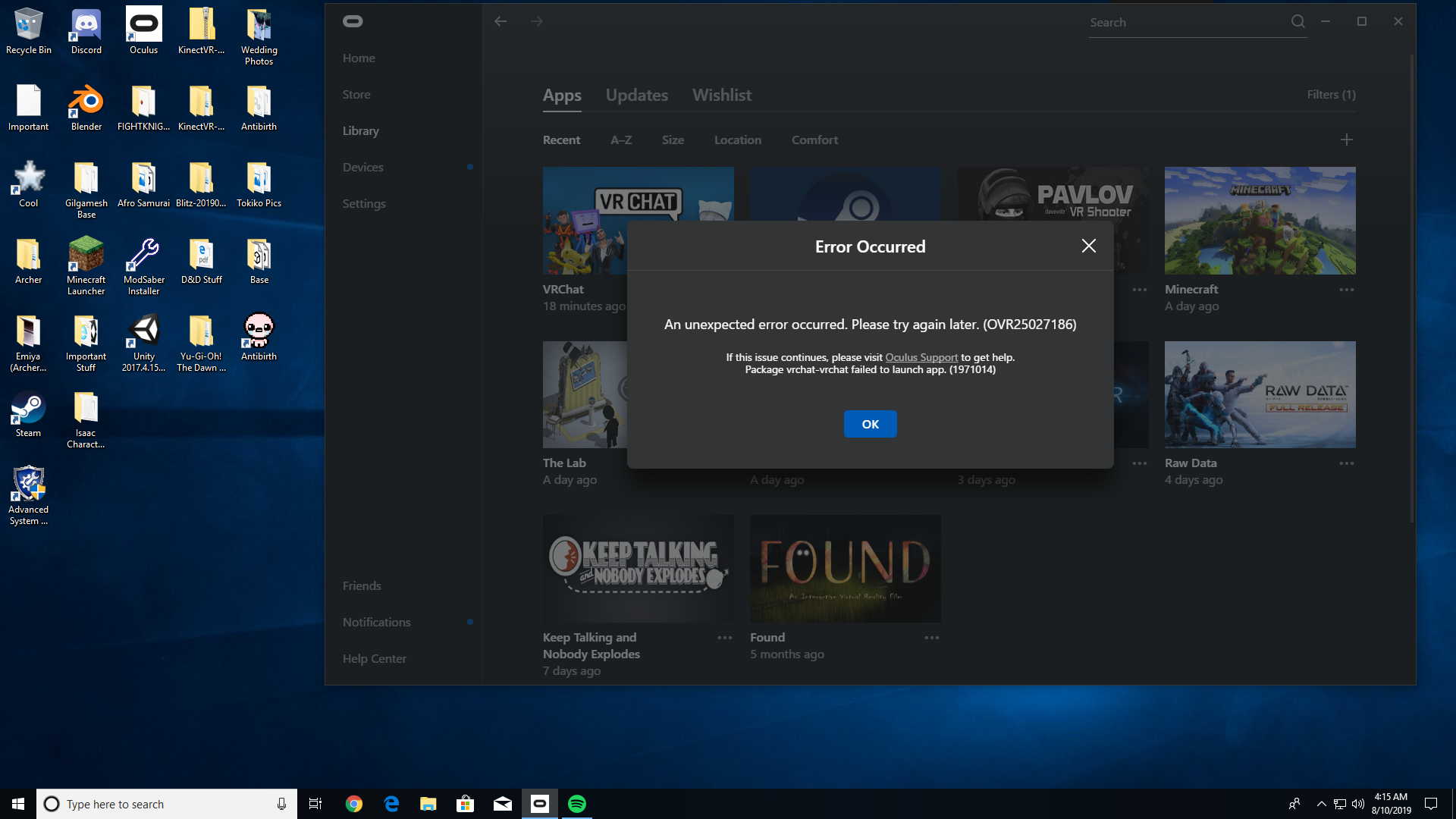Open Chrome from taskbar
Viewport: 1456px width, 819px height.
click(354, 804)
